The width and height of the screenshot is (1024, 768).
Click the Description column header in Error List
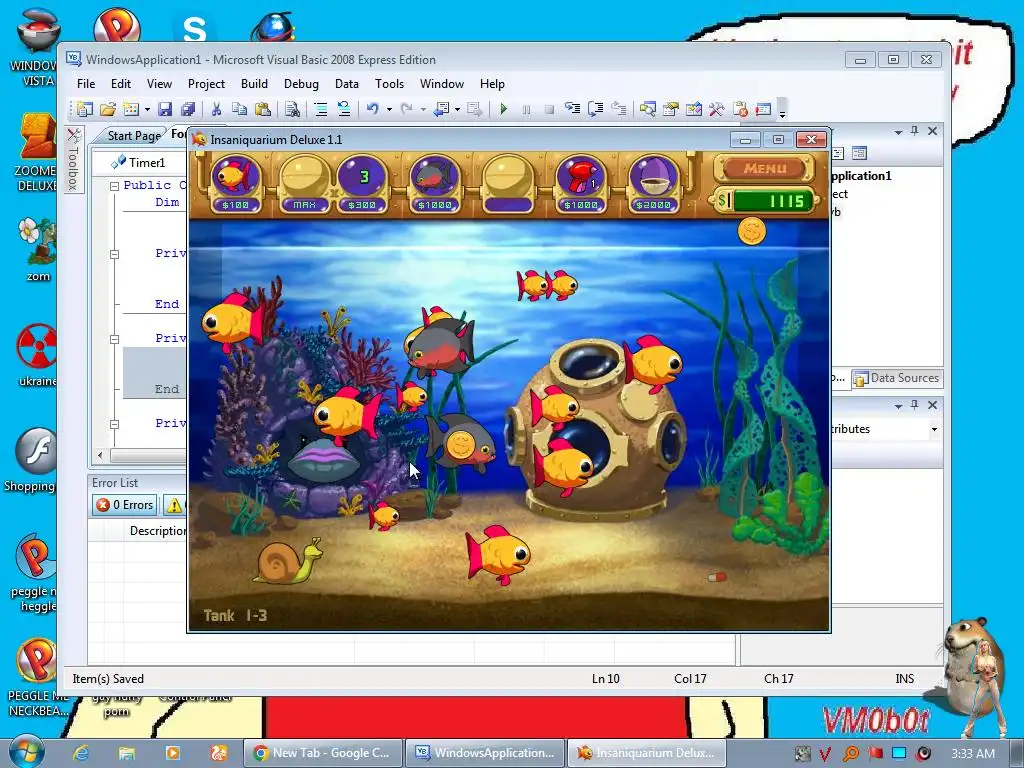(157, 531)
